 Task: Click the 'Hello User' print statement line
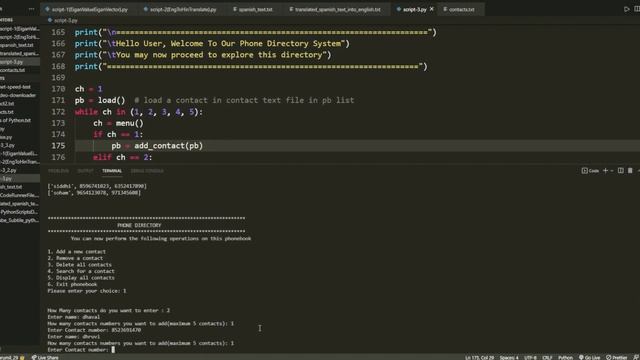click(x=212, y=43)
